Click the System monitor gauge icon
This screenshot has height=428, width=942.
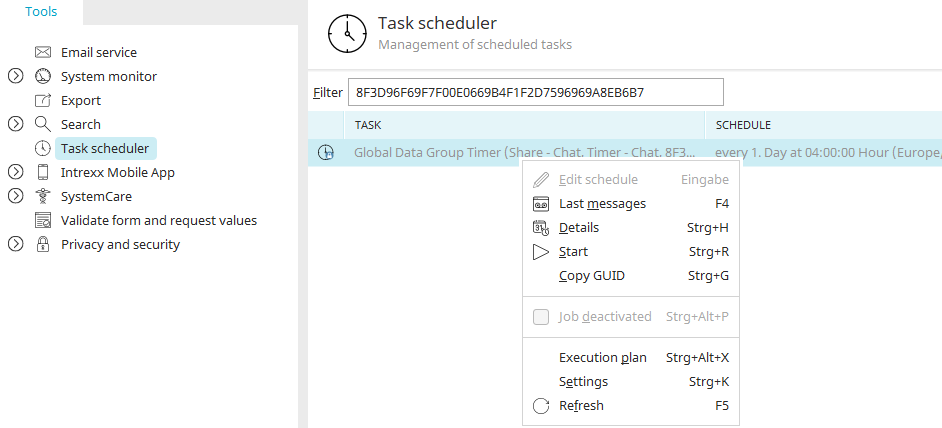(x=43, y=76)
